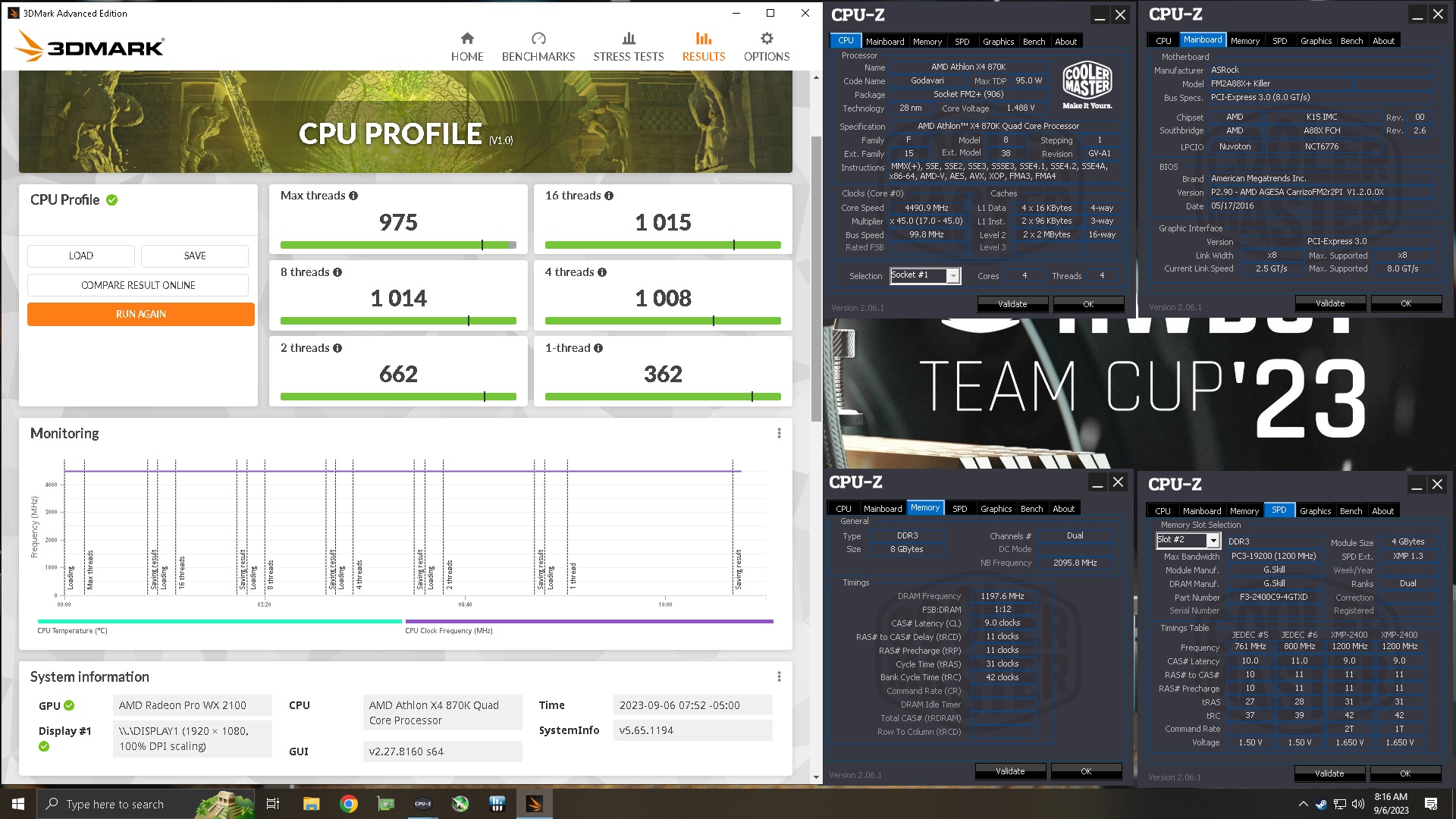Open info icon for 1-thread score

[x=598, y=348]
